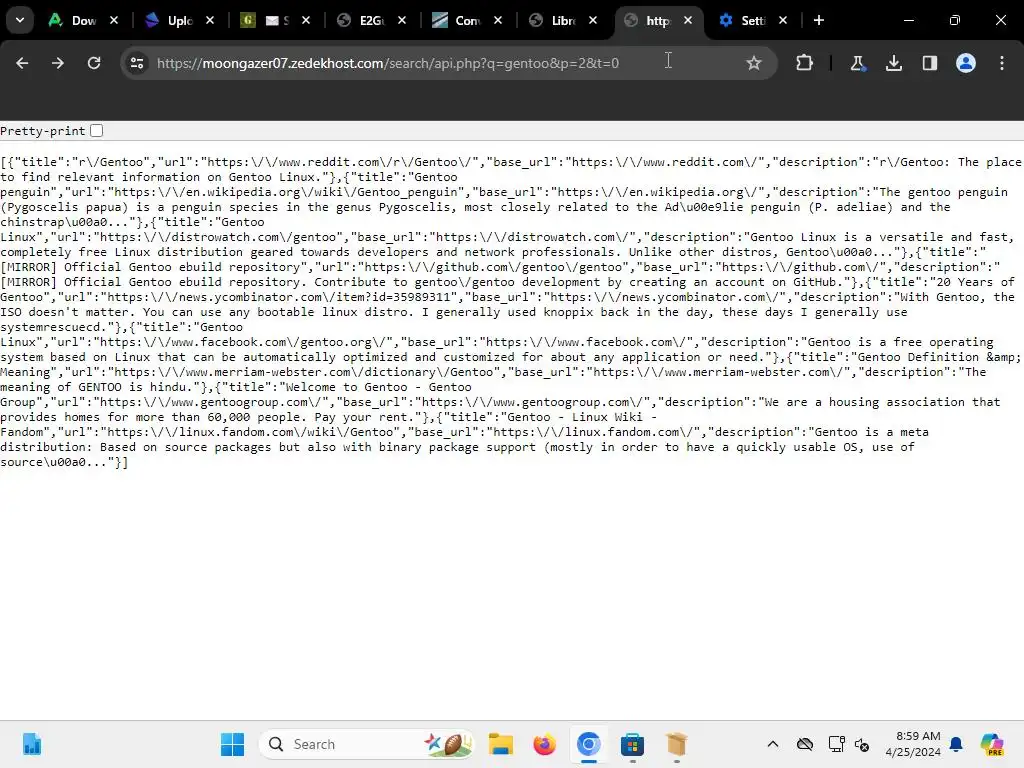Close the Libr tab
Viewport: 1024px width, 768px height.
tap(592, 20)
